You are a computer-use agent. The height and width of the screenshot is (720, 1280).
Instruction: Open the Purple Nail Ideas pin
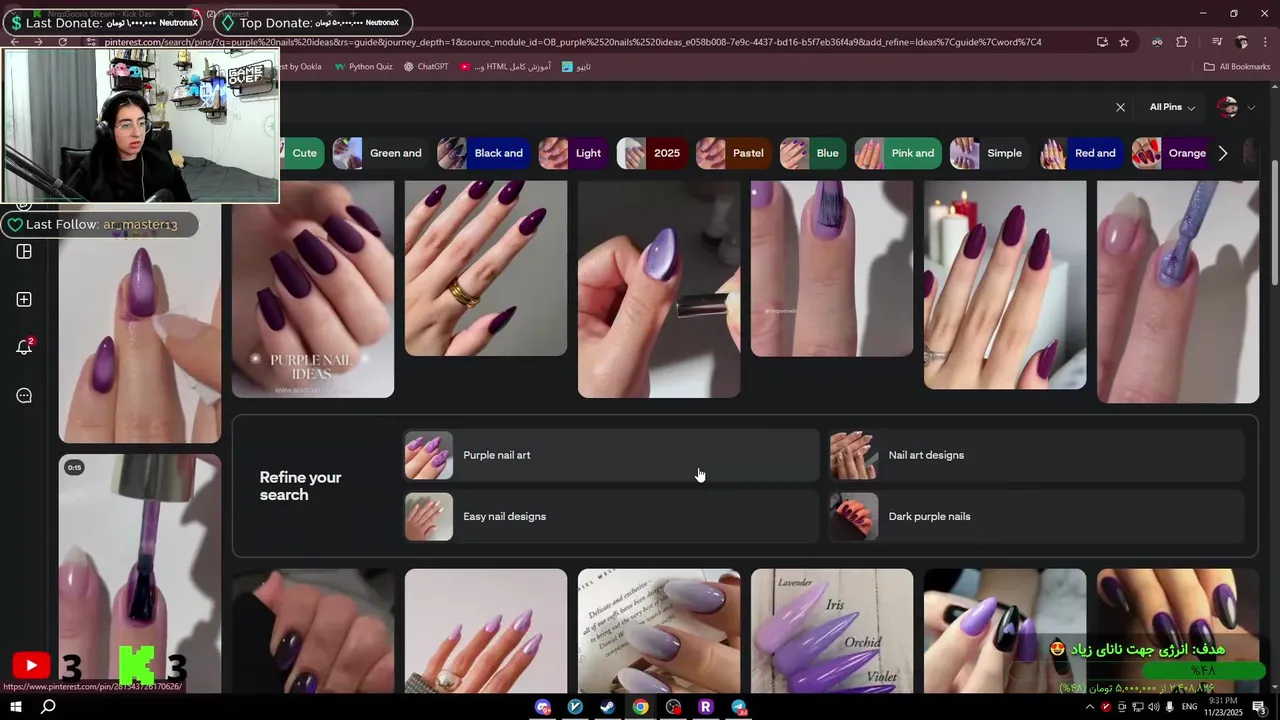(x=313, y=289)
